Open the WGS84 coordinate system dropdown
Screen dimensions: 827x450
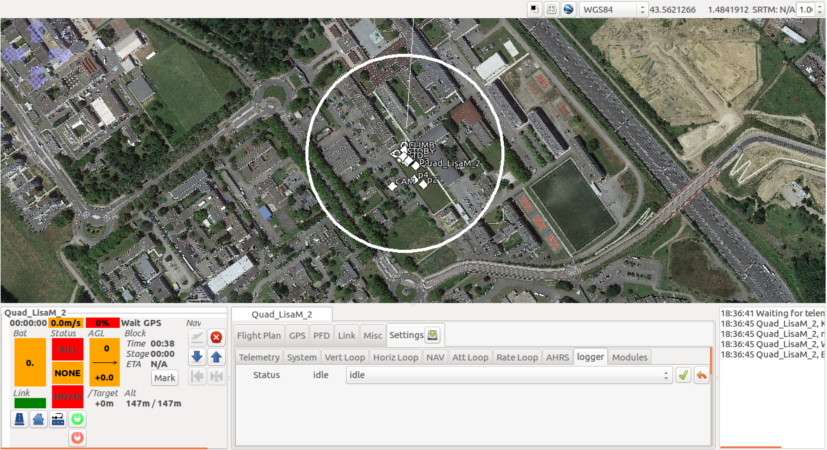[613, 9]
